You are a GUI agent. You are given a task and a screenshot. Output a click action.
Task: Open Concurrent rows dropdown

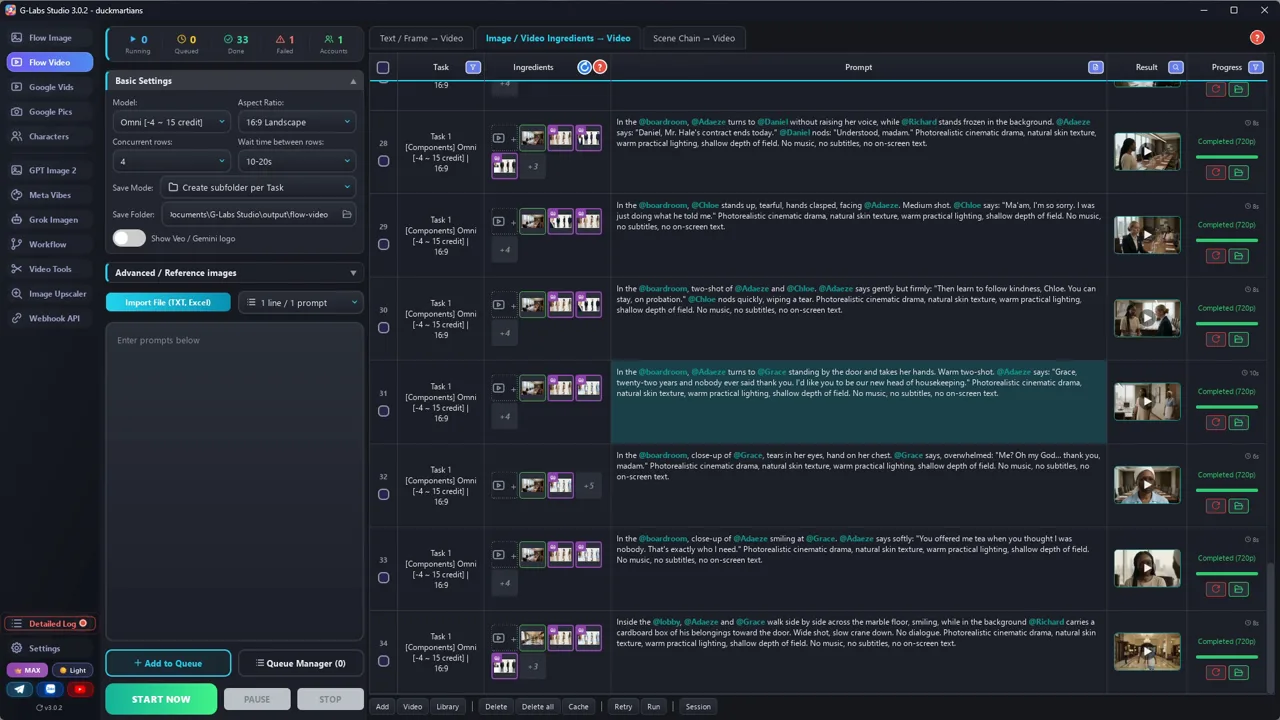tap(172, 161)
